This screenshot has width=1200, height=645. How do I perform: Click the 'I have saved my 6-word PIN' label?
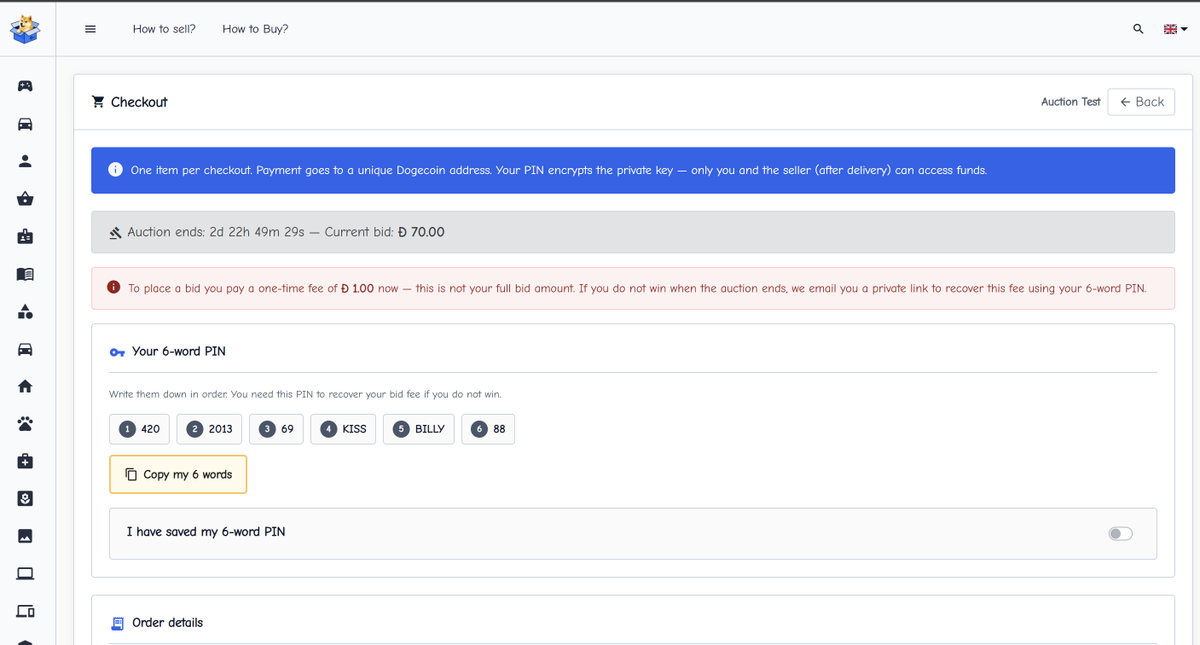pos(206,532)
